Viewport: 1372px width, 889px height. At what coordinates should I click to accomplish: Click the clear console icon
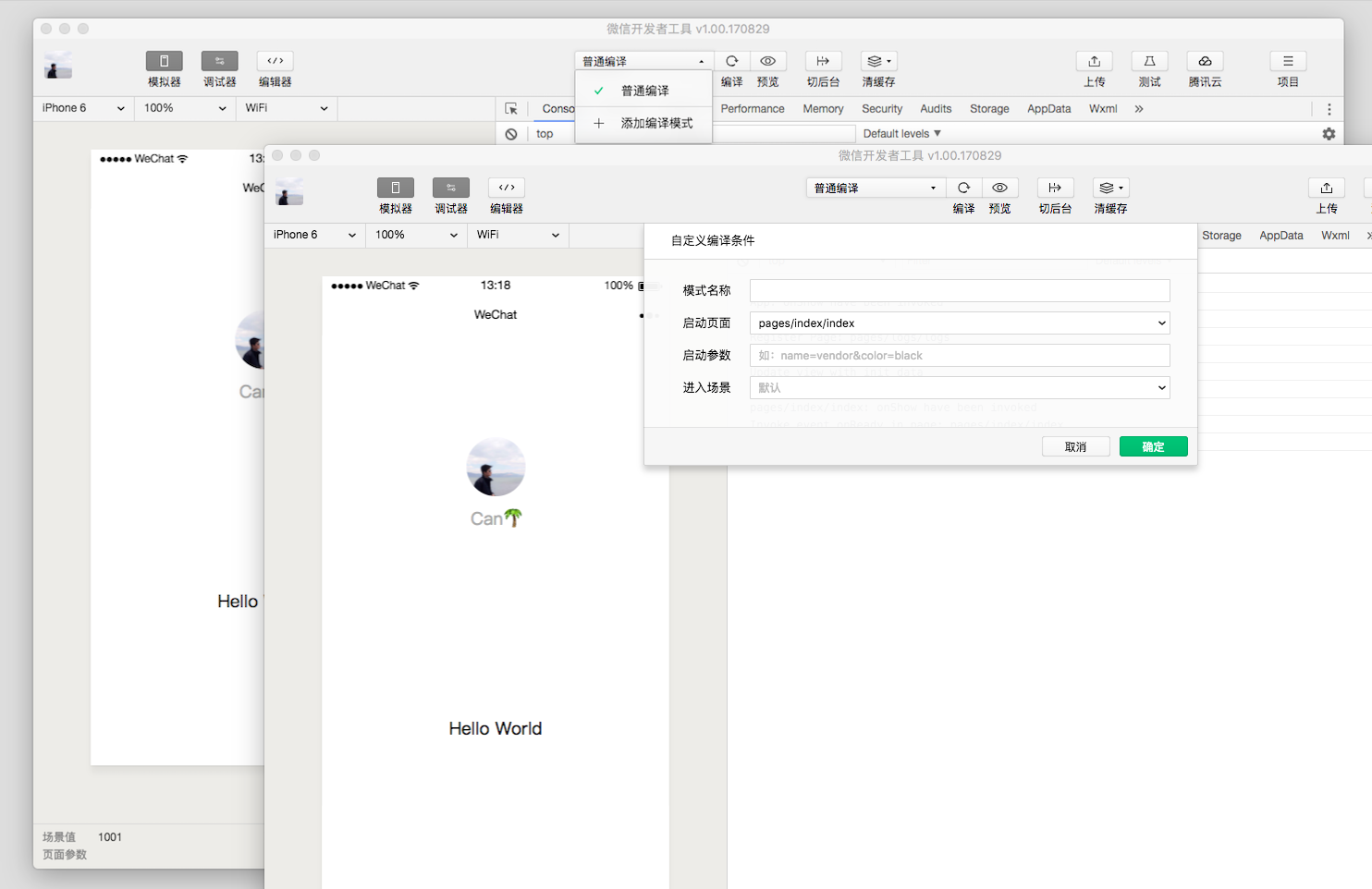pos(511,134)
